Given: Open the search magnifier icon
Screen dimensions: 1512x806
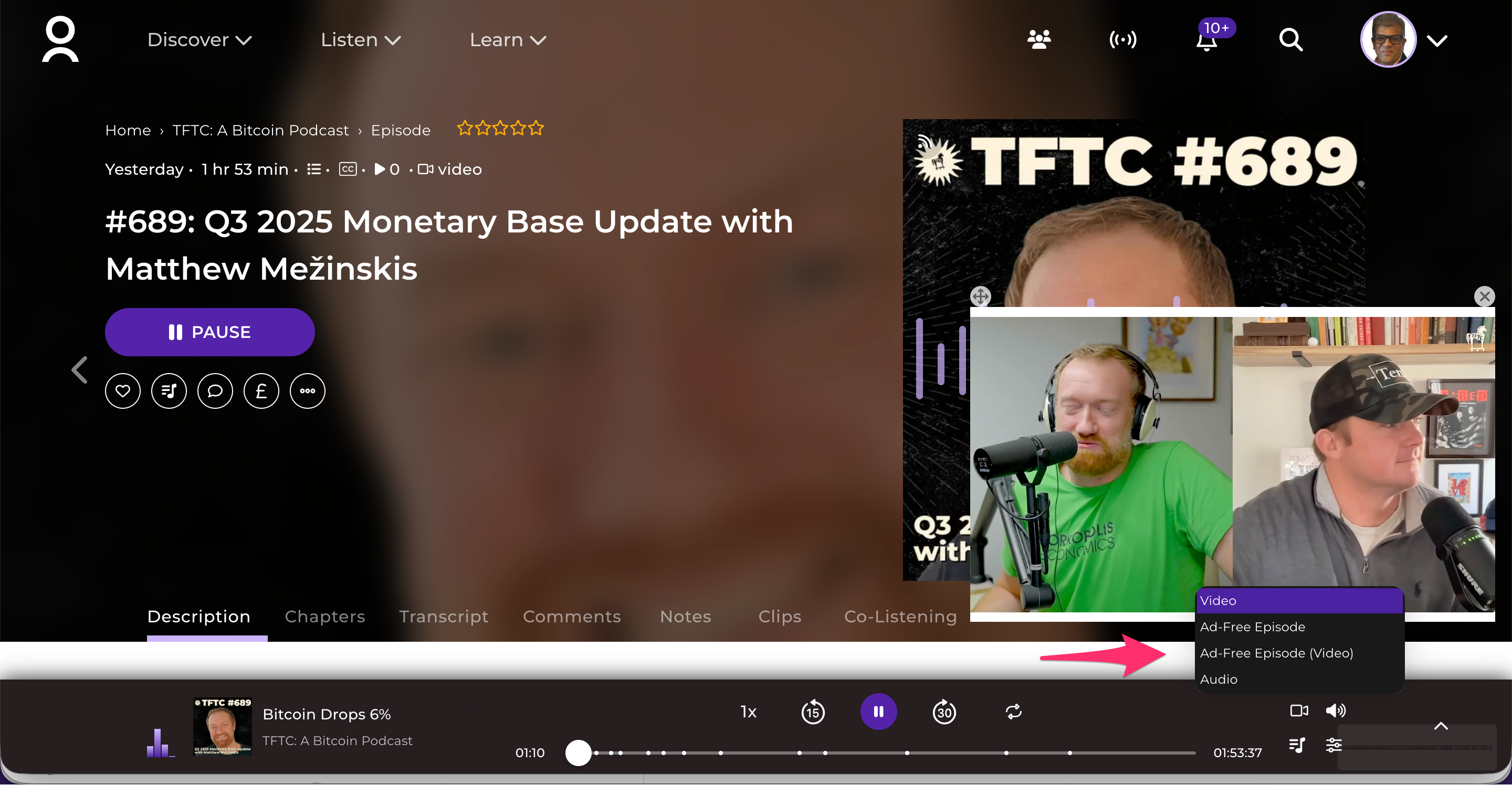Looking at the screenshot, I should pos(1291,40).
